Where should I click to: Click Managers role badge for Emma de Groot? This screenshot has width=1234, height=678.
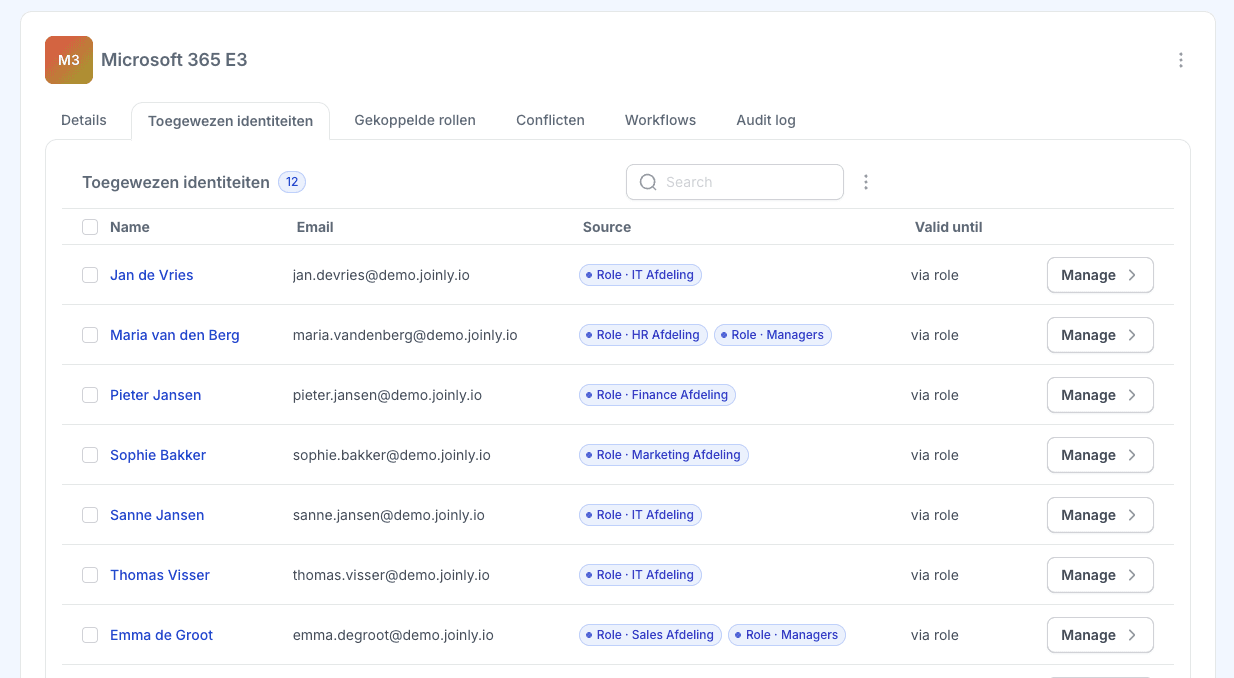[787, 635]
